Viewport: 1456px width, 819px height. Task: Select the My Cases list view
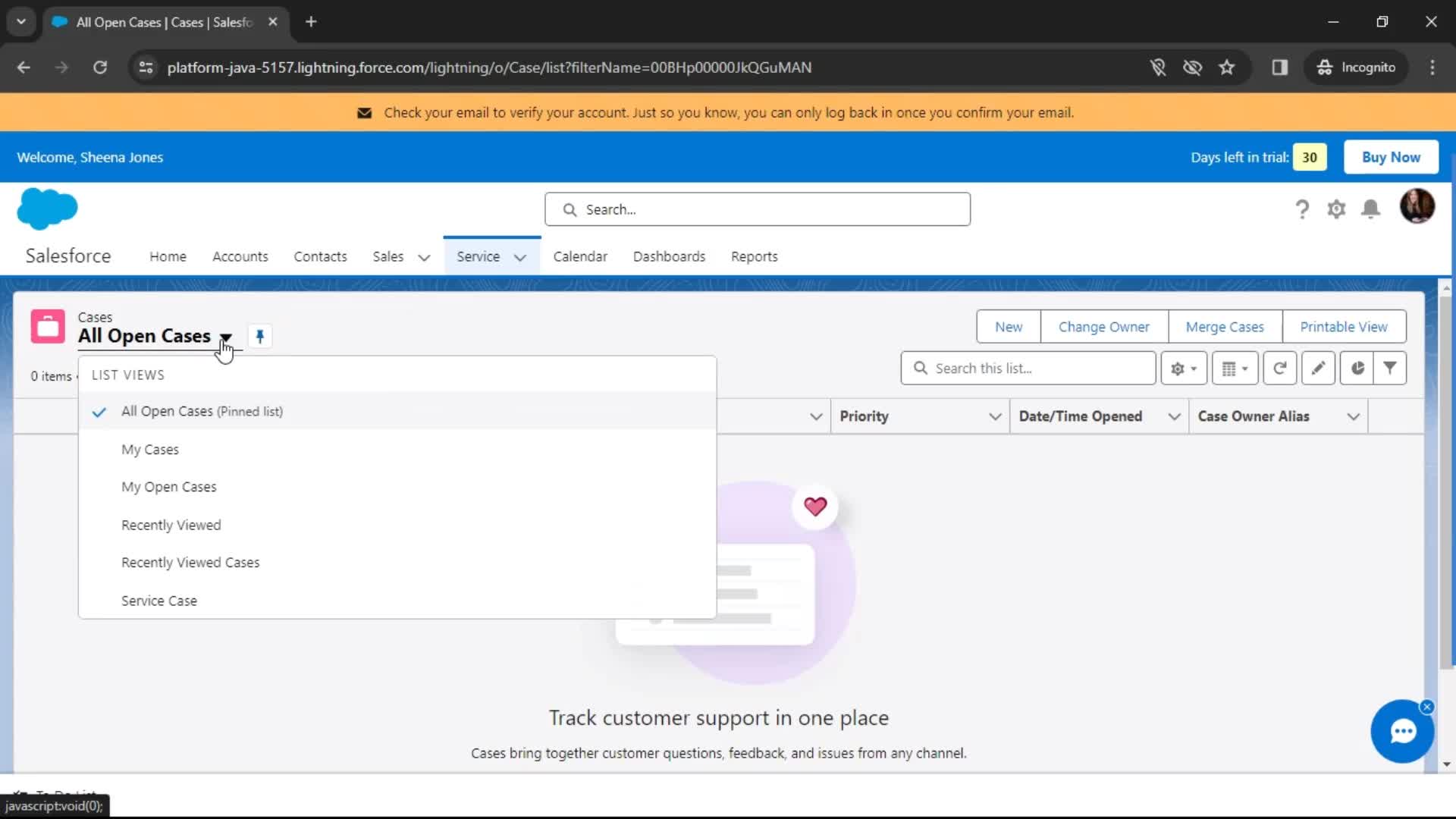tap(397, 449)
